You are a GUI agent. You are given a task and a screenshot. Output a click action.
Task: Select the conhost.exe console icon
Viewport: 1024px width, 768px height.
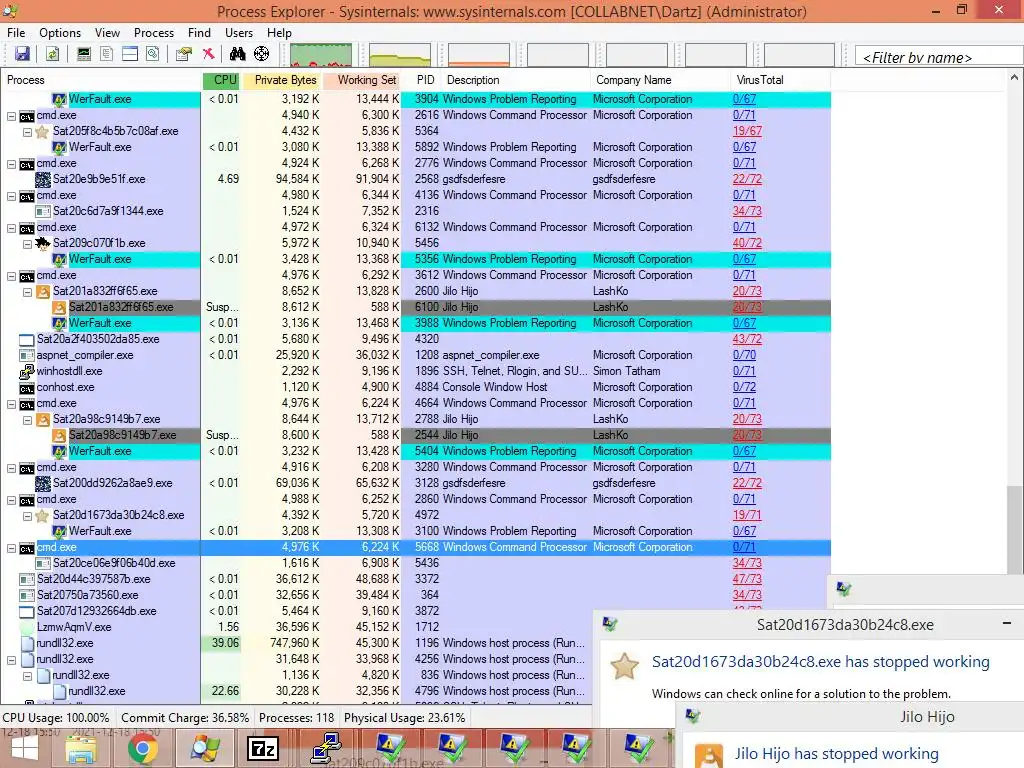click(x=27, y=388)
